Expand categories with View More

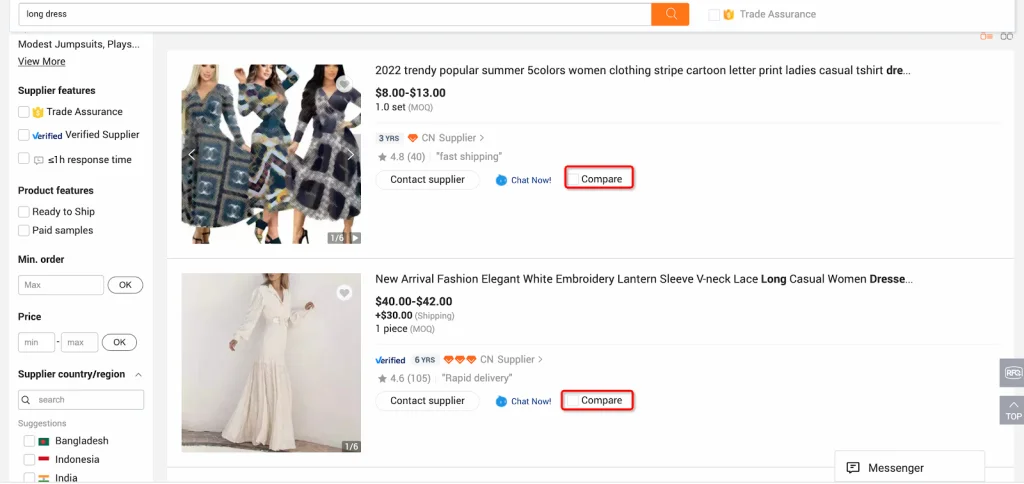click(x=42, y=62)
